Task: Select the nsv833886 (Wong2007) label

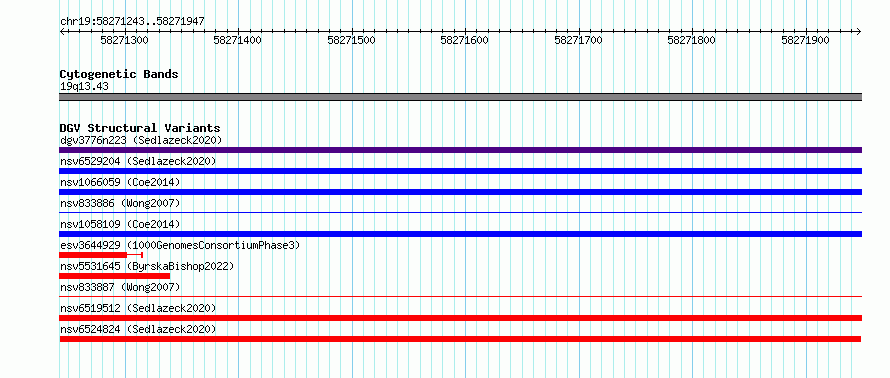Action: (x=120, y=203)
